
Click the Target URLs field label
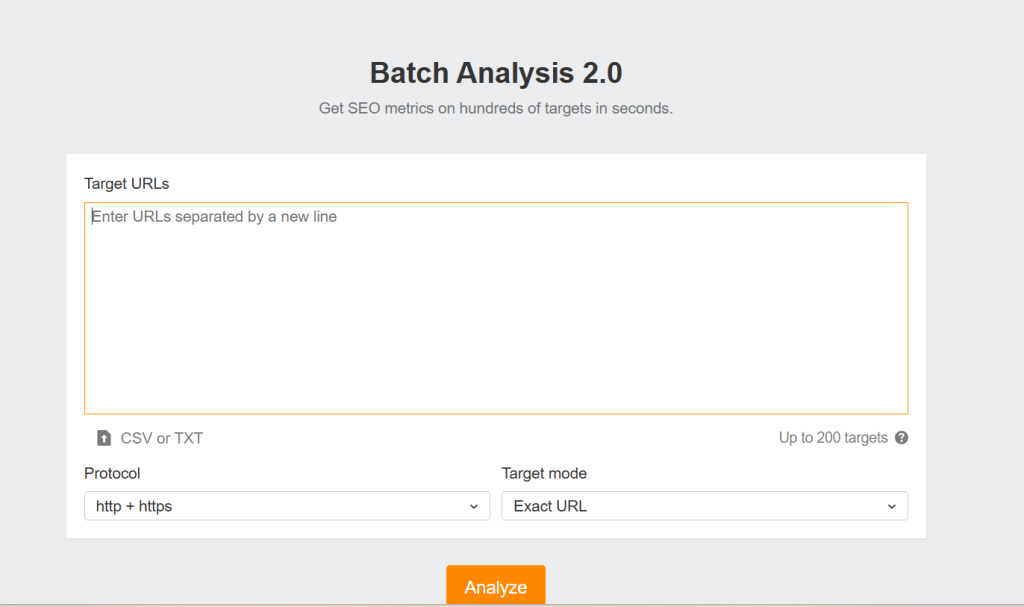(127, 184)
